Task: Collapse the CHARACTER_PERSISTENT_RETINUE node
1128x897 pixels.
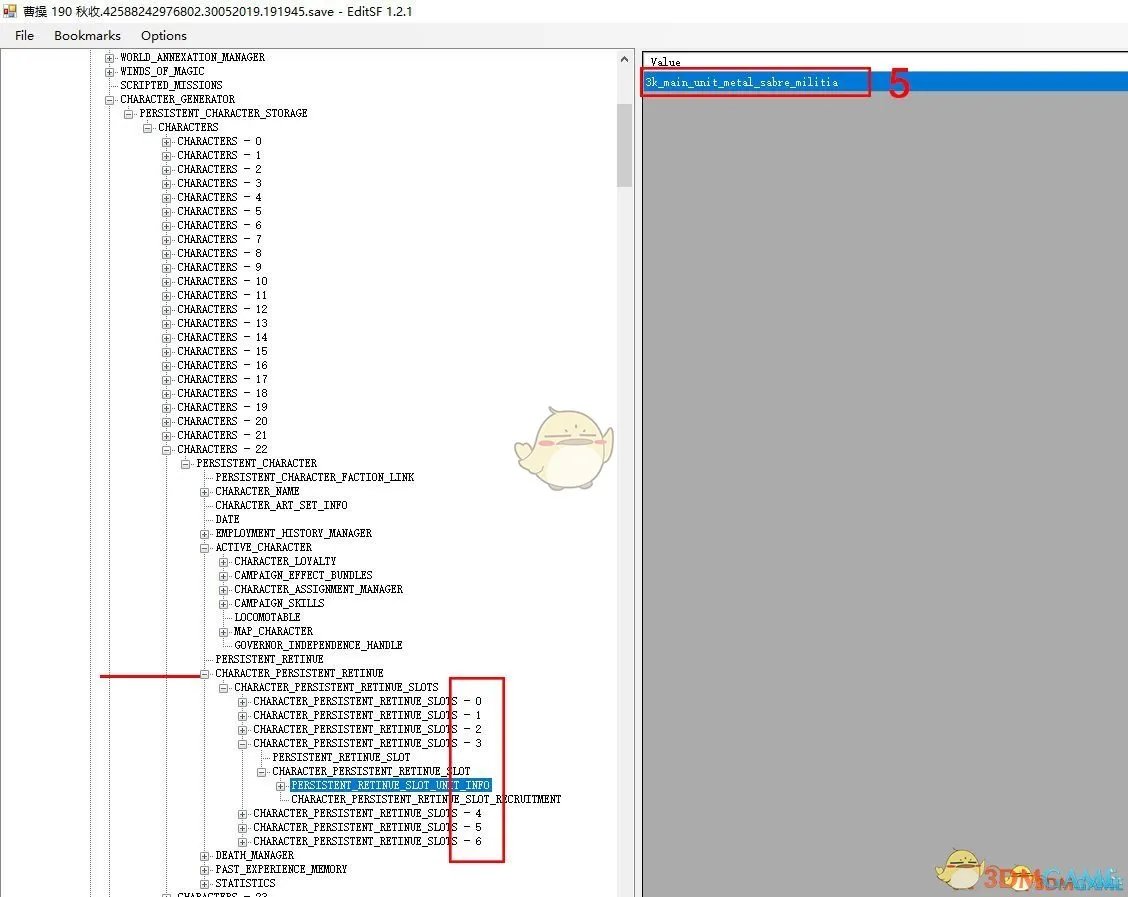Action: click(x=205, y=673)
